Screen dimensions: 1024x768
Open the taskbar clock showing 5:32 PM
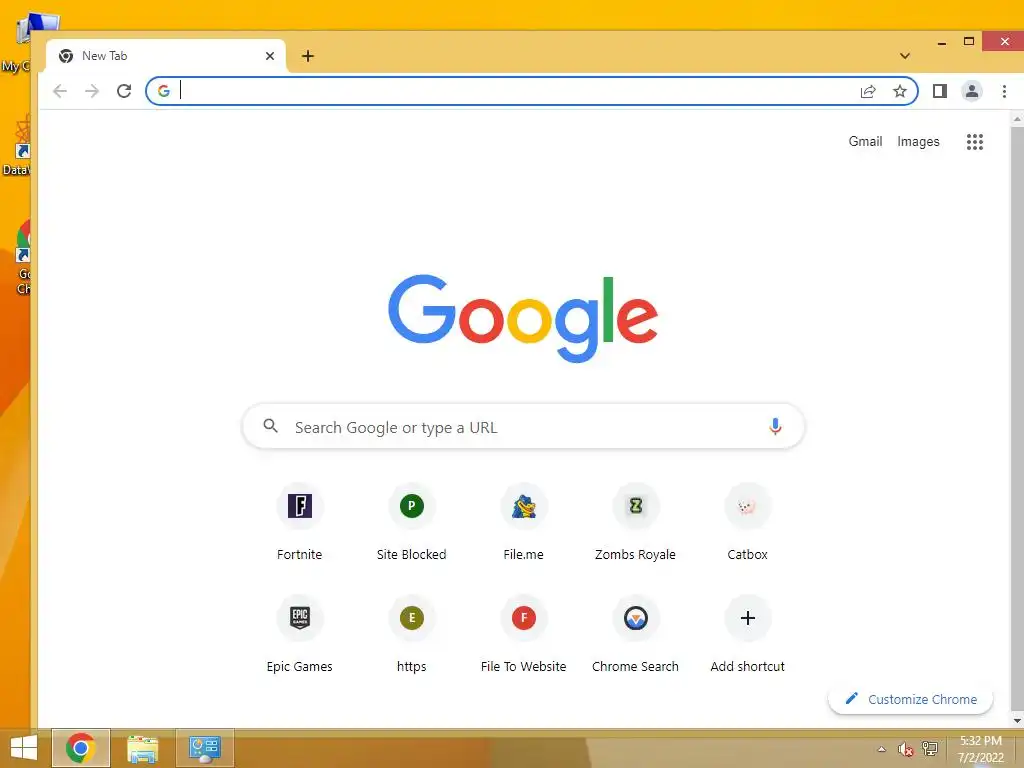pos(981,749)
